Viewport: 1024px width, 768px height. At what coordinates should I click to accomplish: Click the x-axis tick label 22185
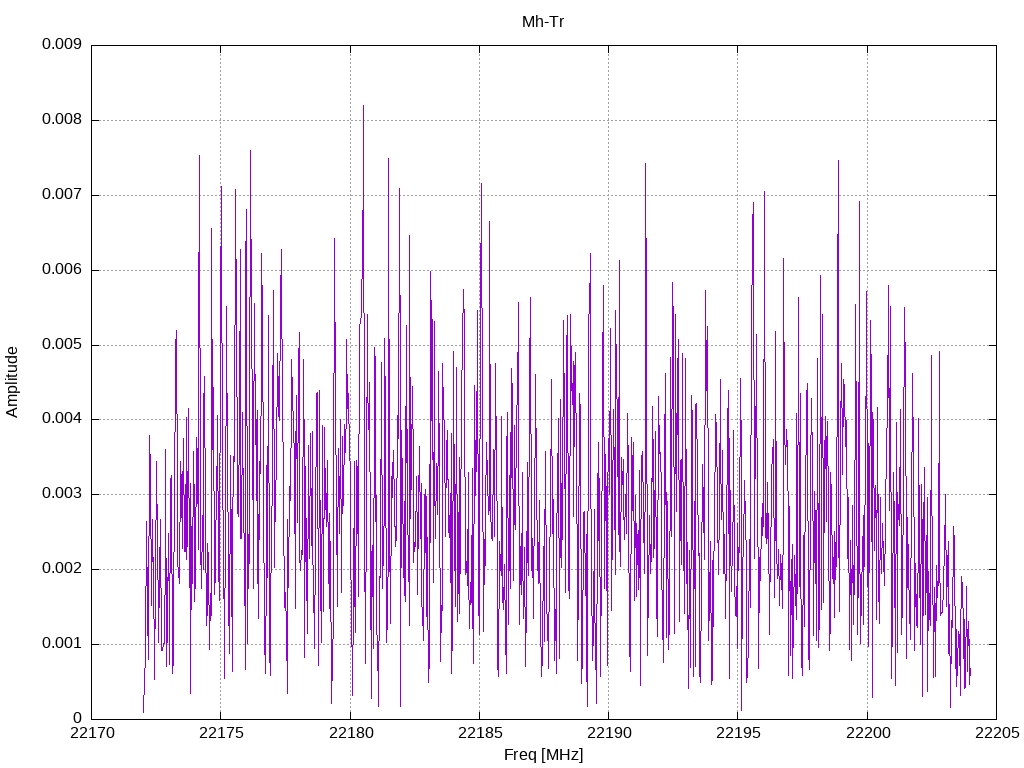coord(480,733)
